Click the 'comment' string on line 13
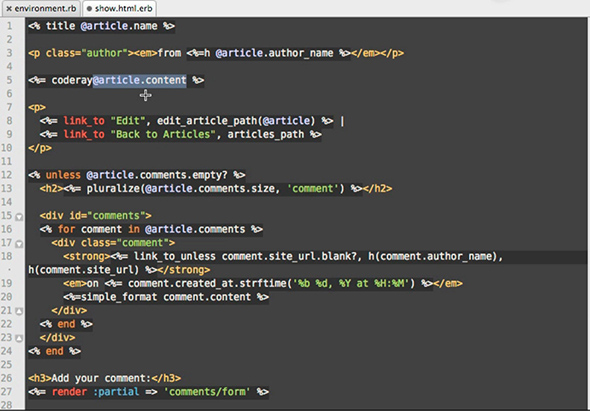The height and width of the screenshot is (411, 590). [313, 189]
